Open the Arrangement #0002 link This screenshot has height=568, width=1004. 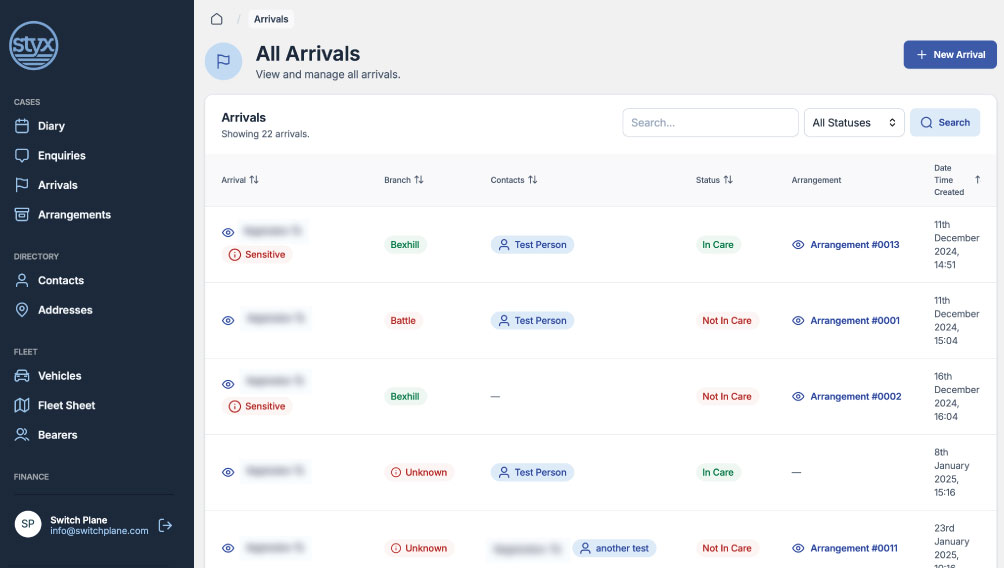pyautogui.click(x=855, y=397)
